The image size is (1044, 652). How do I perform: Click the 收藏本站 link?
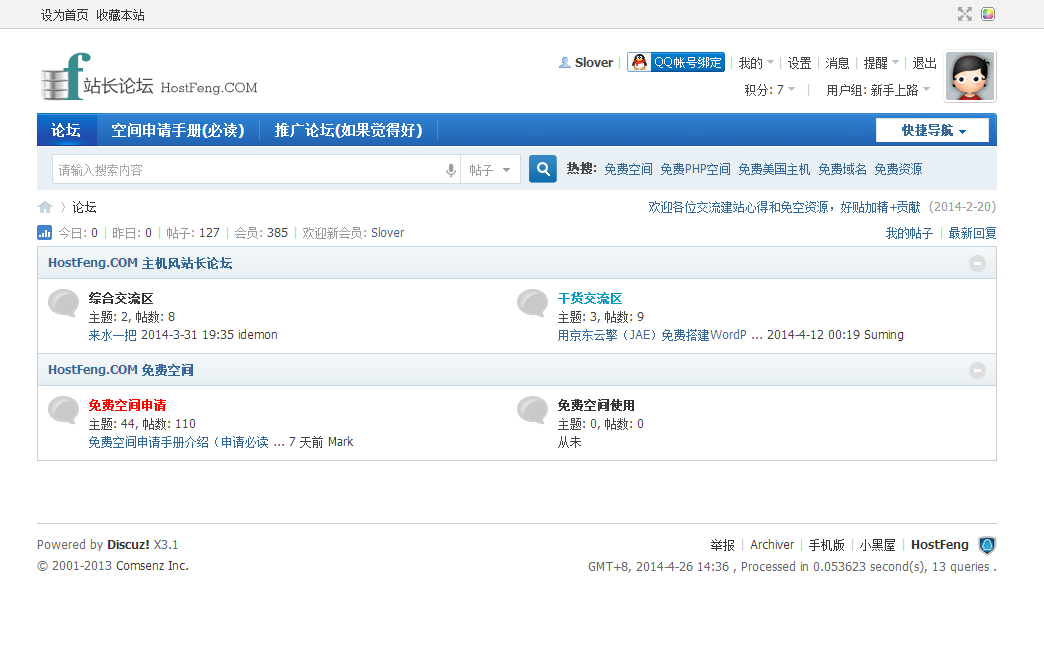tap(120, 15)
